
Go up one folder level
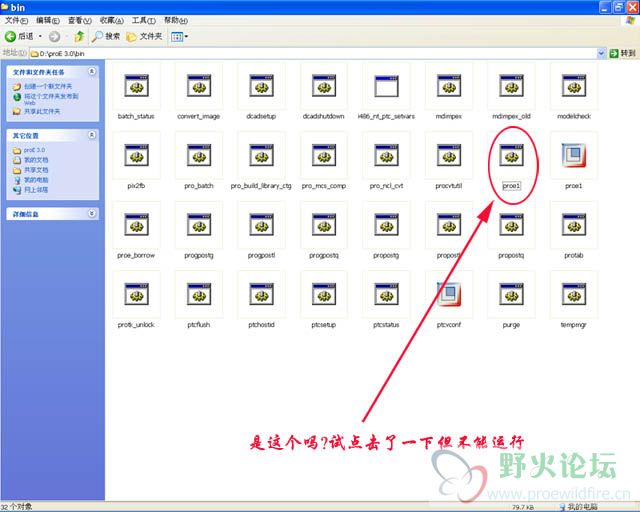79,37
